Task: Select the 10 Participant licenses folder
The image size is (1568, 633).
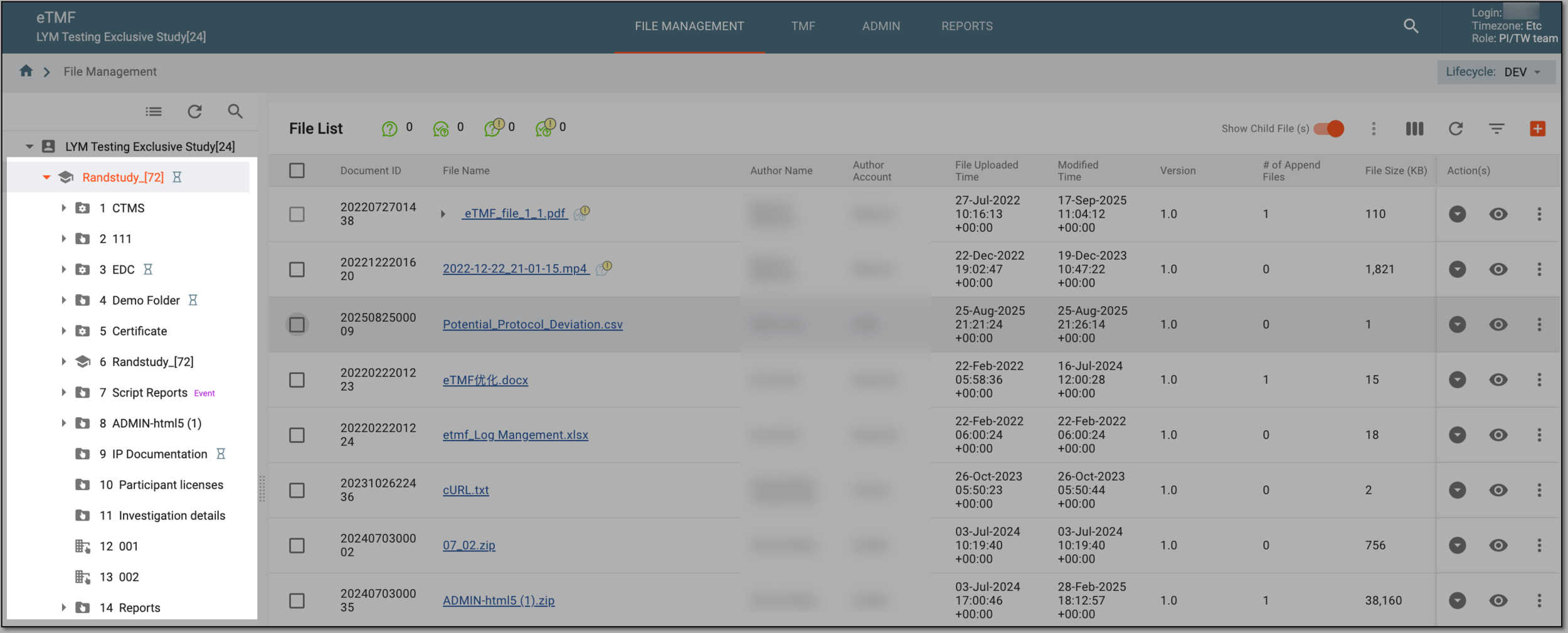Action: [161, 484]
